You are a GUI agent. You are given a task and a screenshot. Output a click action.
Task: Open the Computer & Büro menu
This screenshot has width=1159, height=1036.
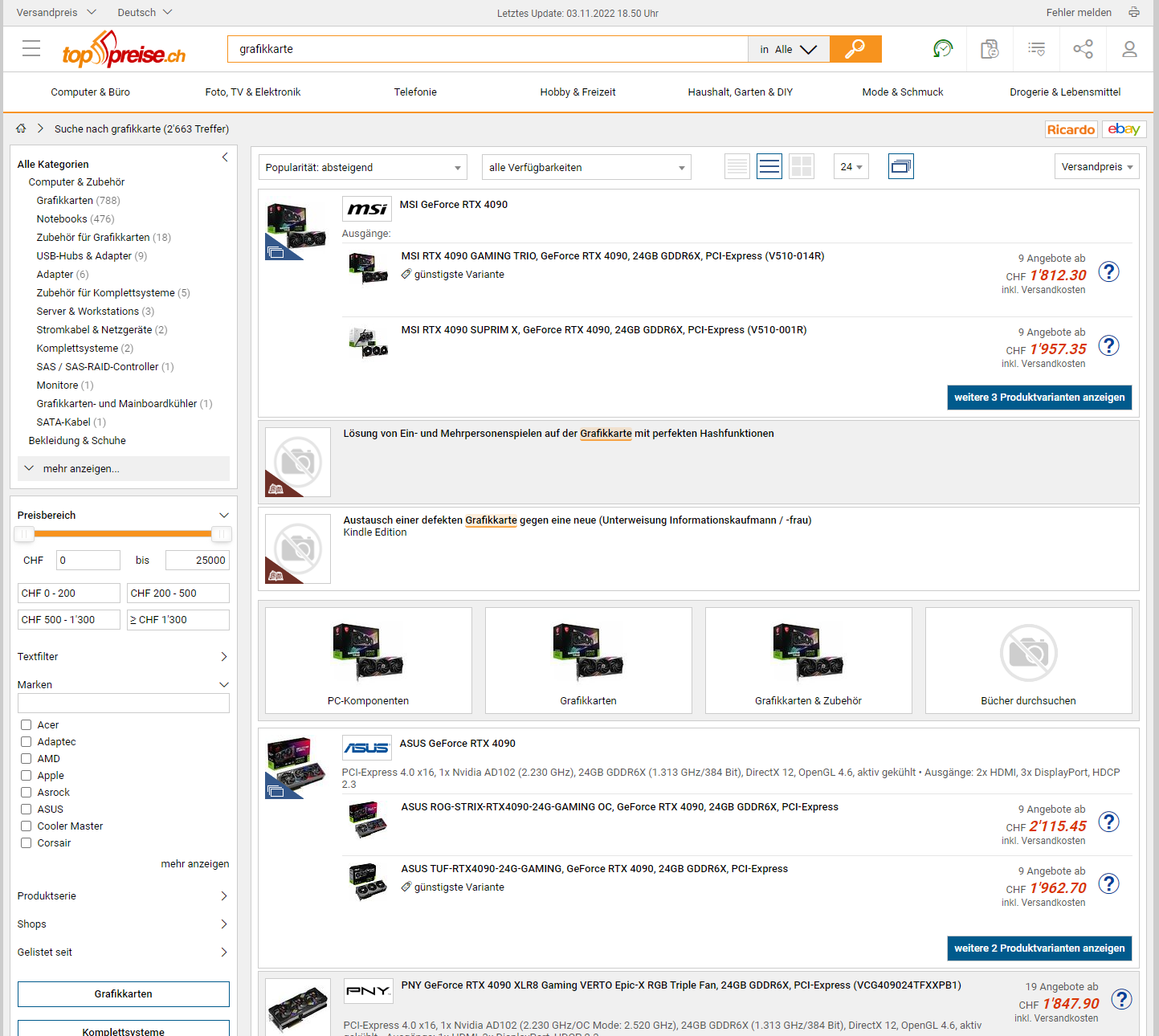(x=91, y=92)
